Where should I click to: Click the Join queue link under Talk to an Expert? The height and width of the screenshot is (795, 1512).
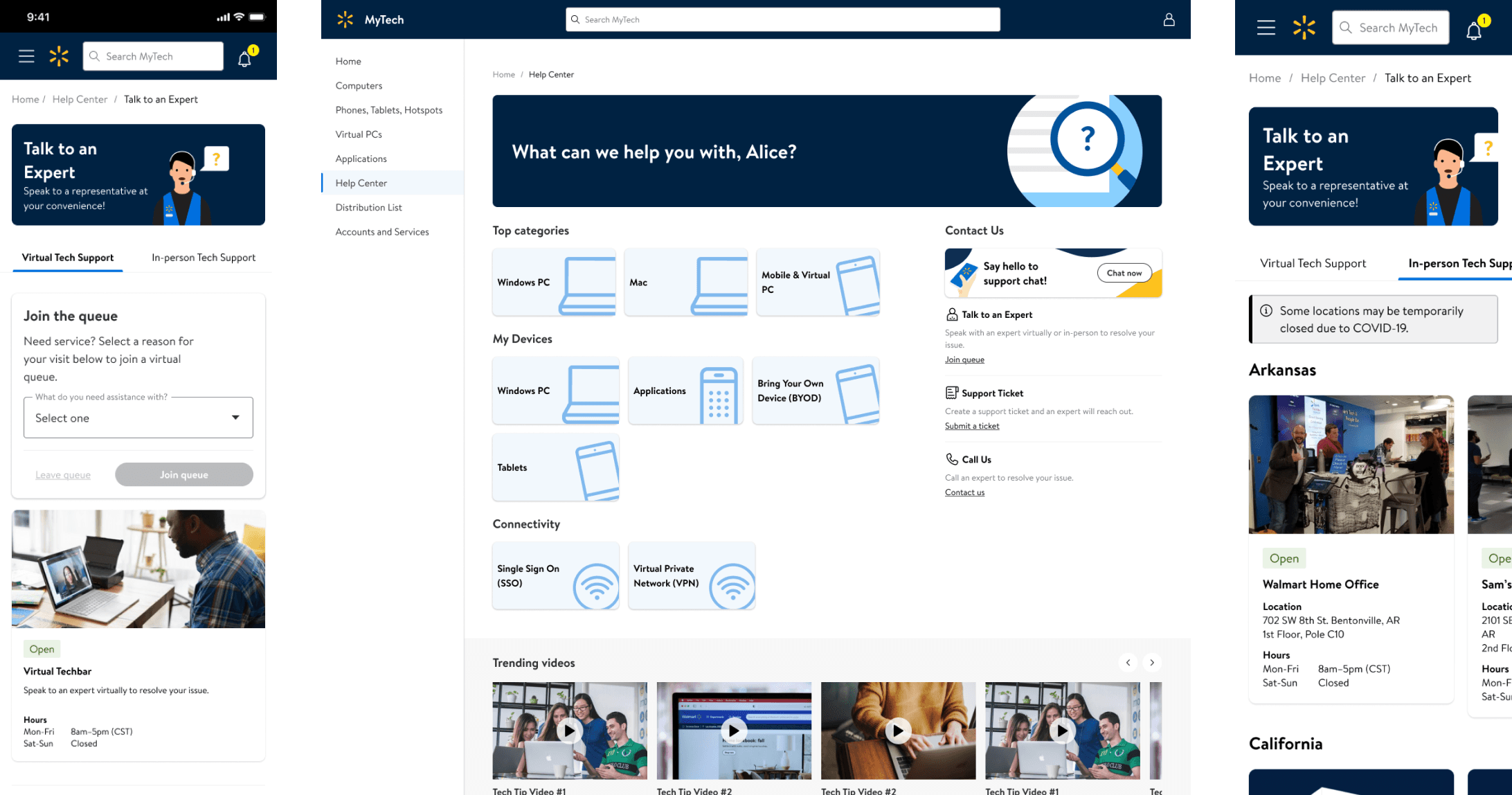pos(964,359)
